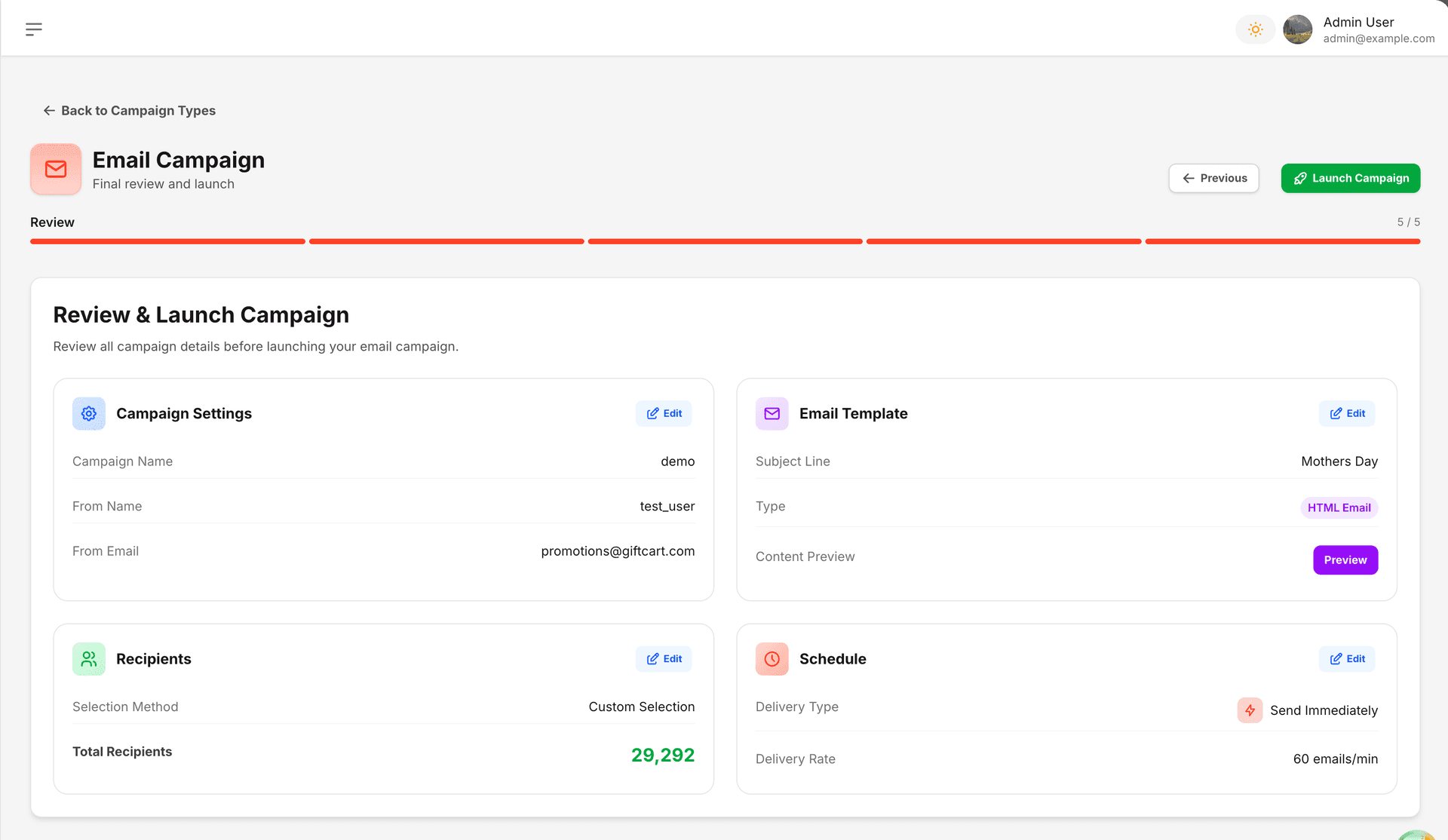Viewport: 1448px width, 840px height.
Task: Click the blue gear Campaign Settings icon
Action: click(x=89, y=414)
